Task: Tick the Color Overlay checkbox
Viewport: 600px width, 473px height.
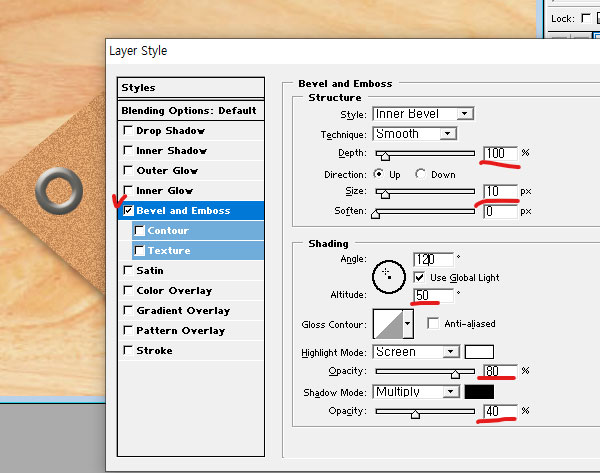Action: pyautogui.click(x=128, y=290)
